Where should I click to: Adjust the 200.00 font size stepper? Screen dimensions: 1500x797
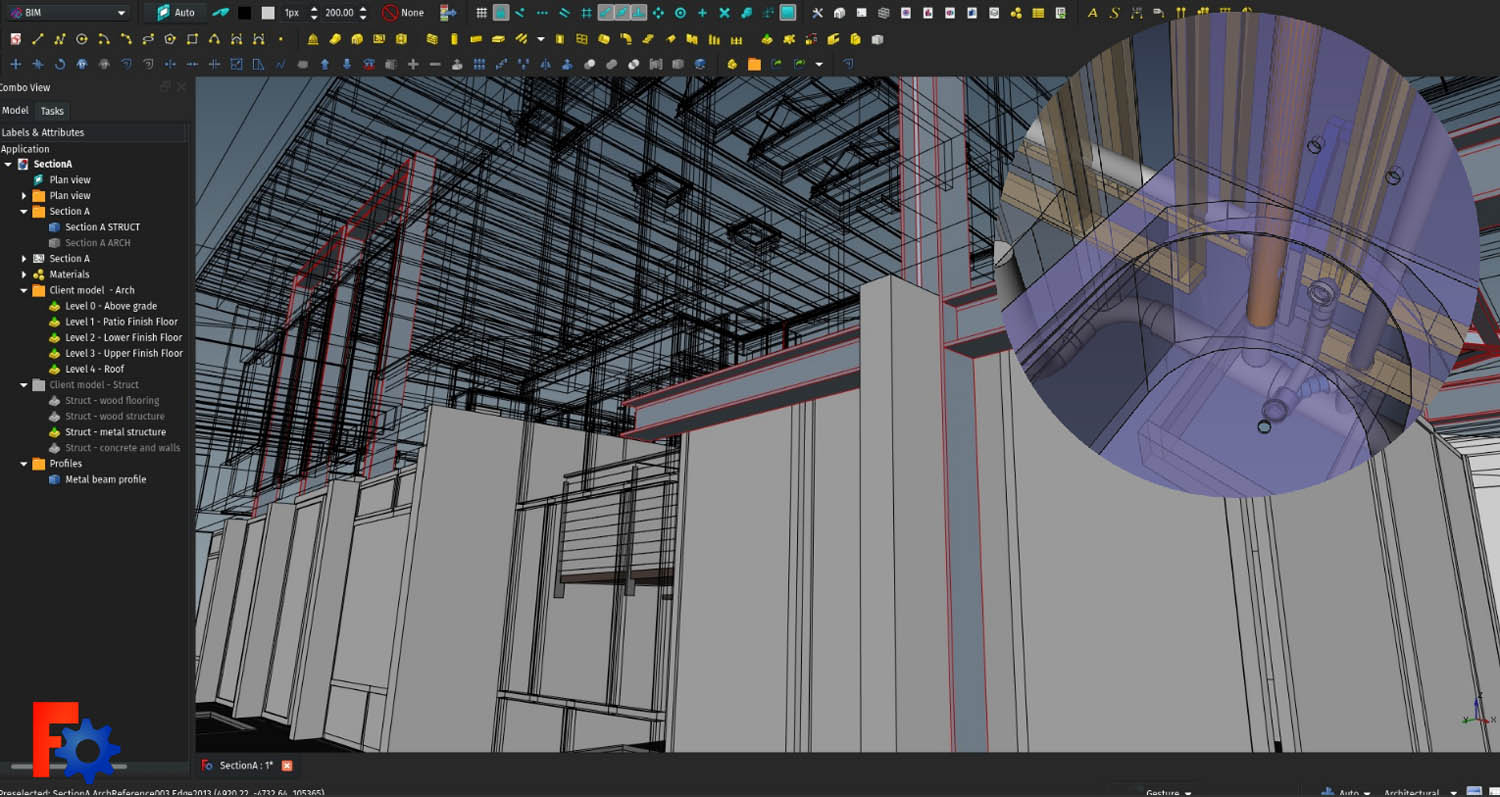tap(362, 13)
